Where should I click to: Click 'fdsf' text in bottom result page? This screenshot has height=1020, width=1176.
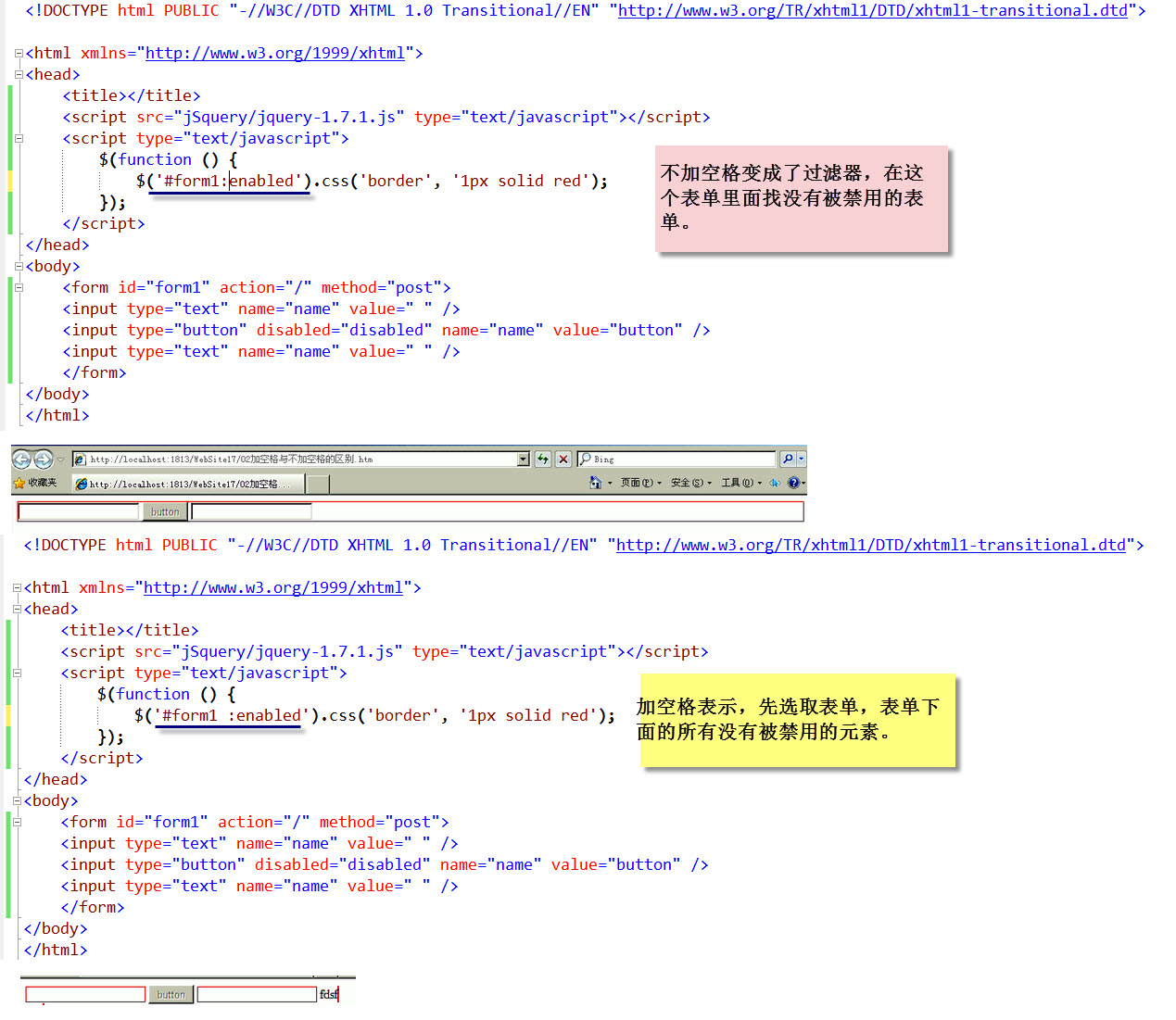click(329, 994)
